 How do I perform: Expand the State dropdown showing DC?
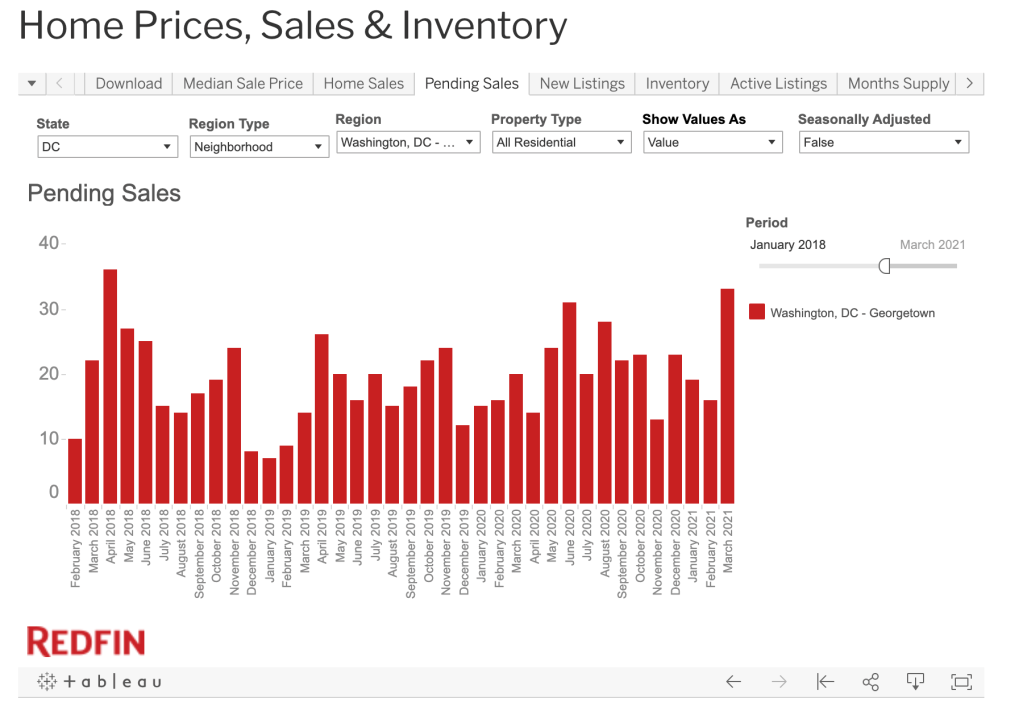(107, 147)
